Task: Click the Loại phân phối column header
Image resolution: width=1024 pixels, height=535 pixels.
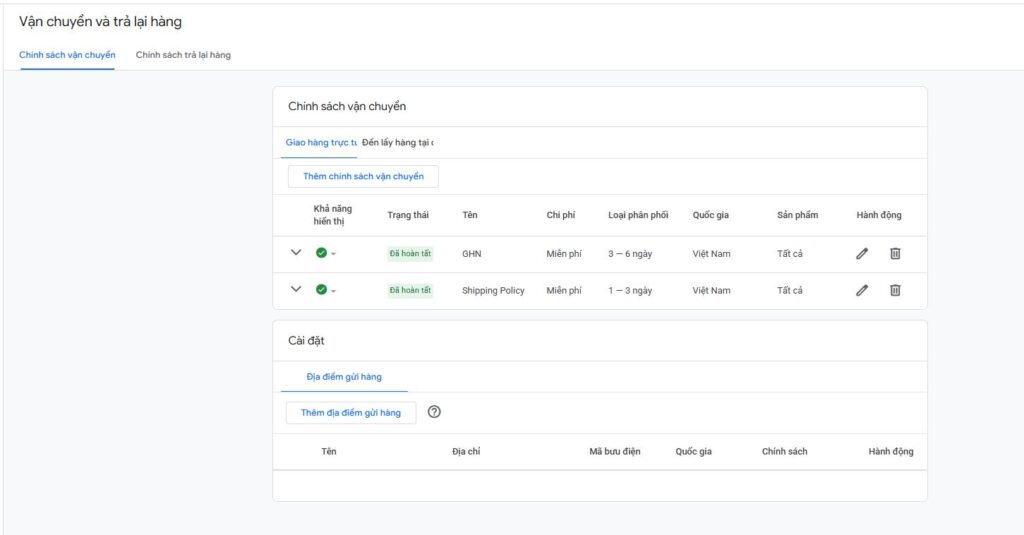Action: click(x=638, y=215)
